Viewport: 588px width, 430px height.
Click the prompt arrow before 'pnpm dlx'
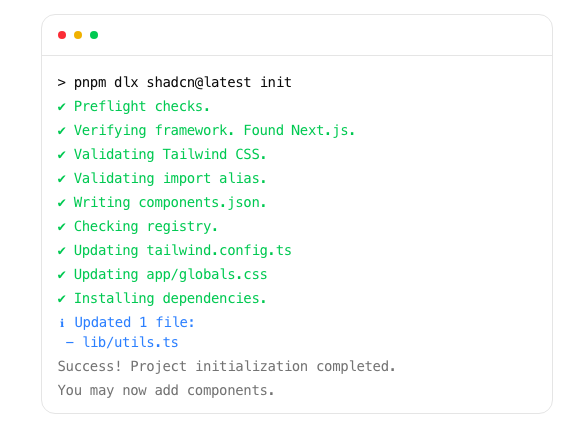click(62, 82)
